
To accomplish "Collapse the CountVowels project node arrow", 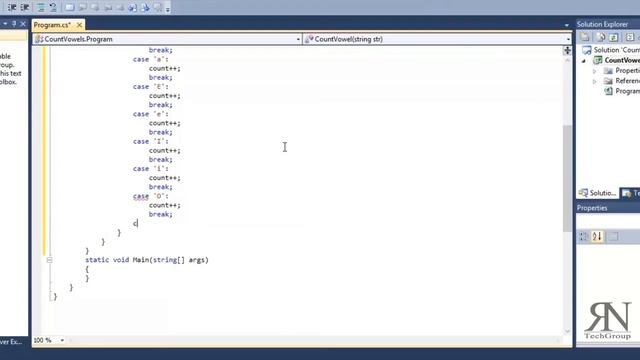I will (x=584, y=61).
